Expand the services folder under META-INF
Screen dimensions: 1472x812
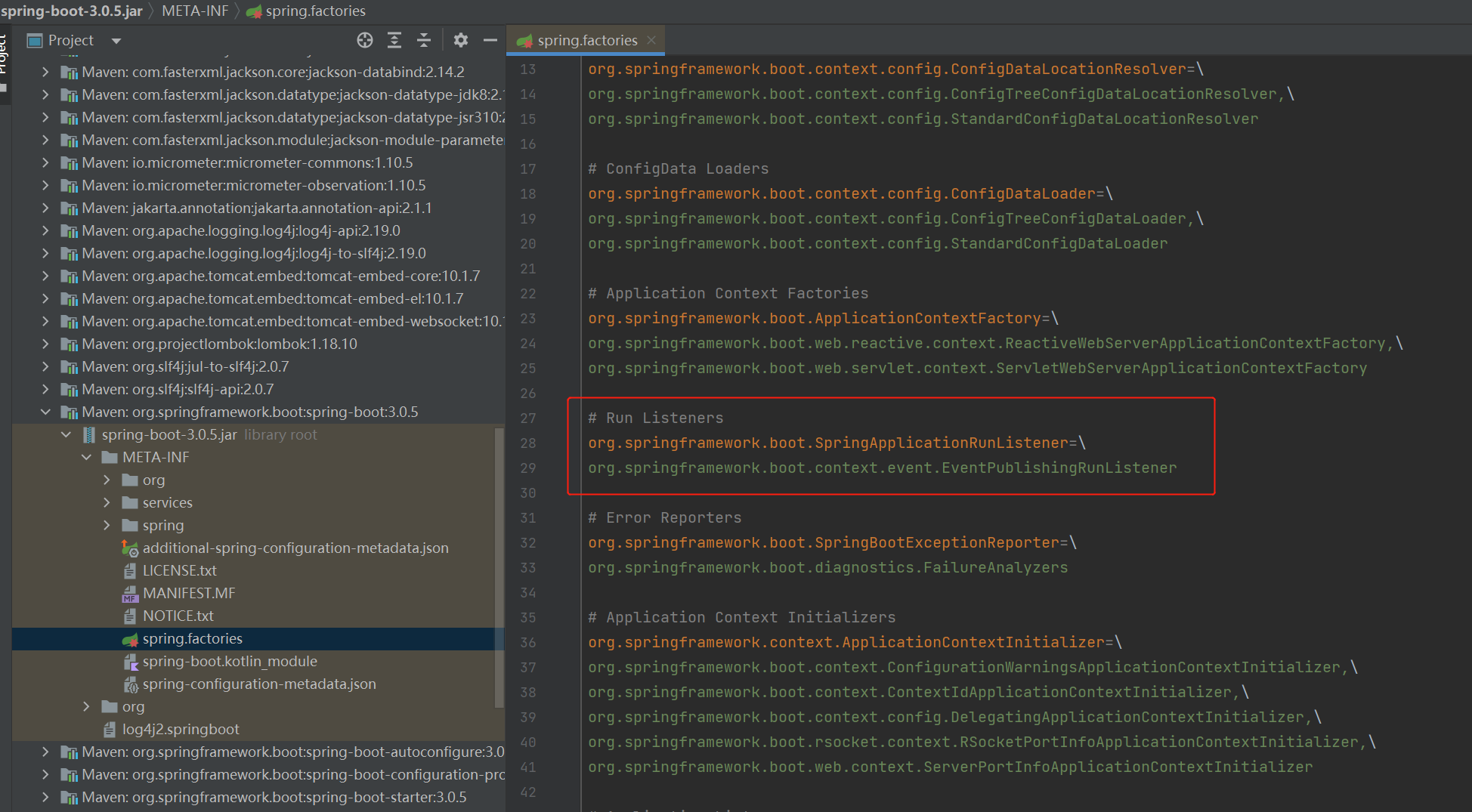[x=106, y=502]
